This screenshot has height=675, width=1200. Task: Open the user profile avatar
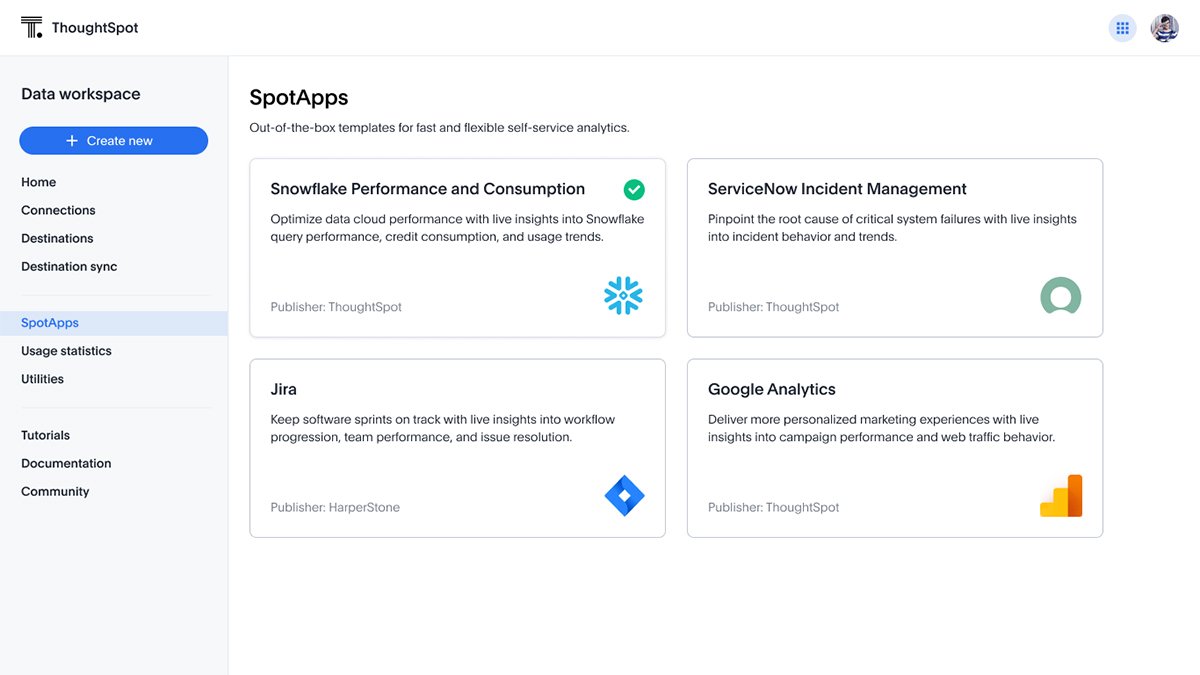[x=1164, y=27]
